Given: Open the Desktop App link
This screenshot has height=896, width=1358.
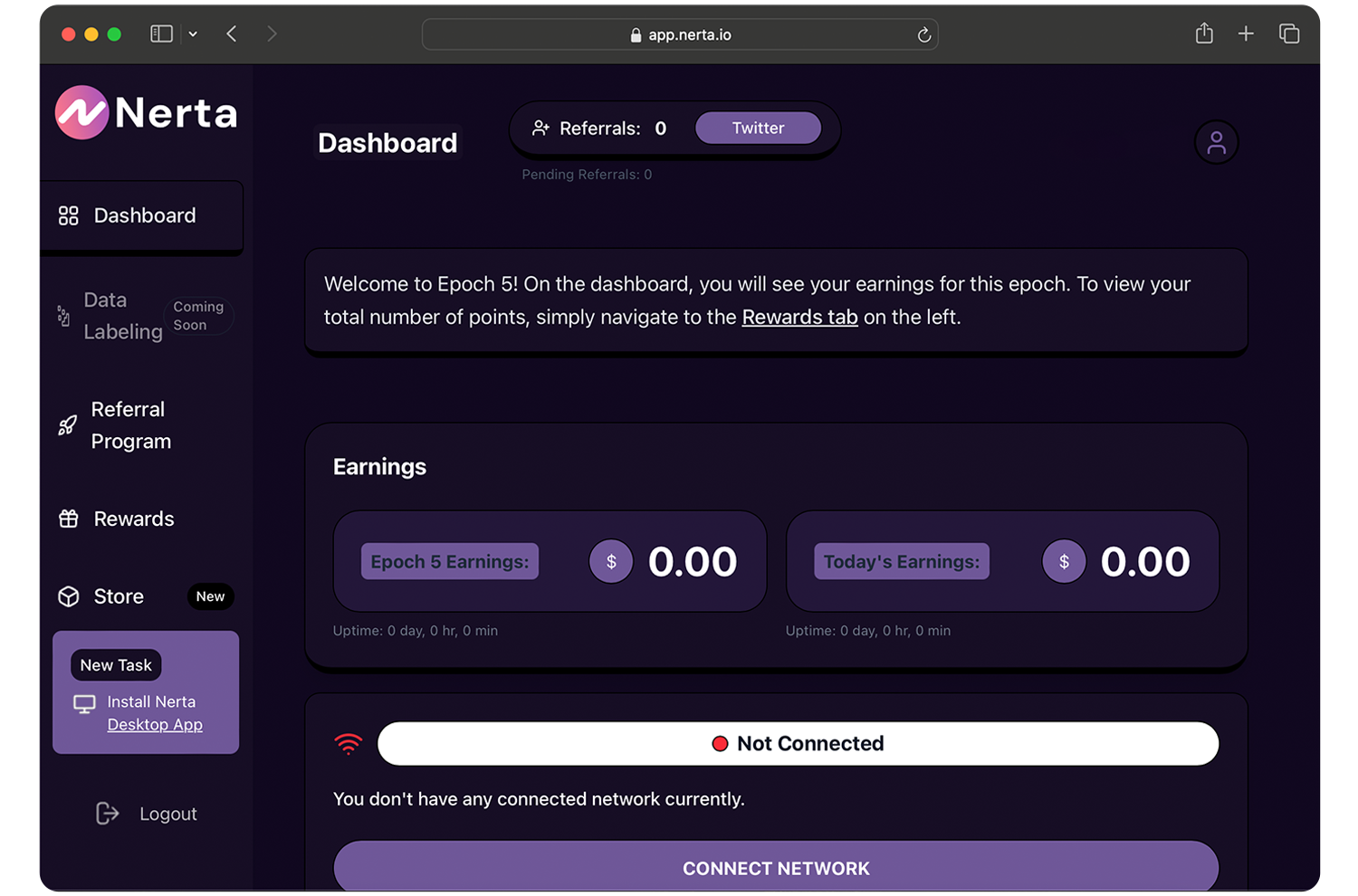Looking at the screenshot, I should (x=155, y=725).
